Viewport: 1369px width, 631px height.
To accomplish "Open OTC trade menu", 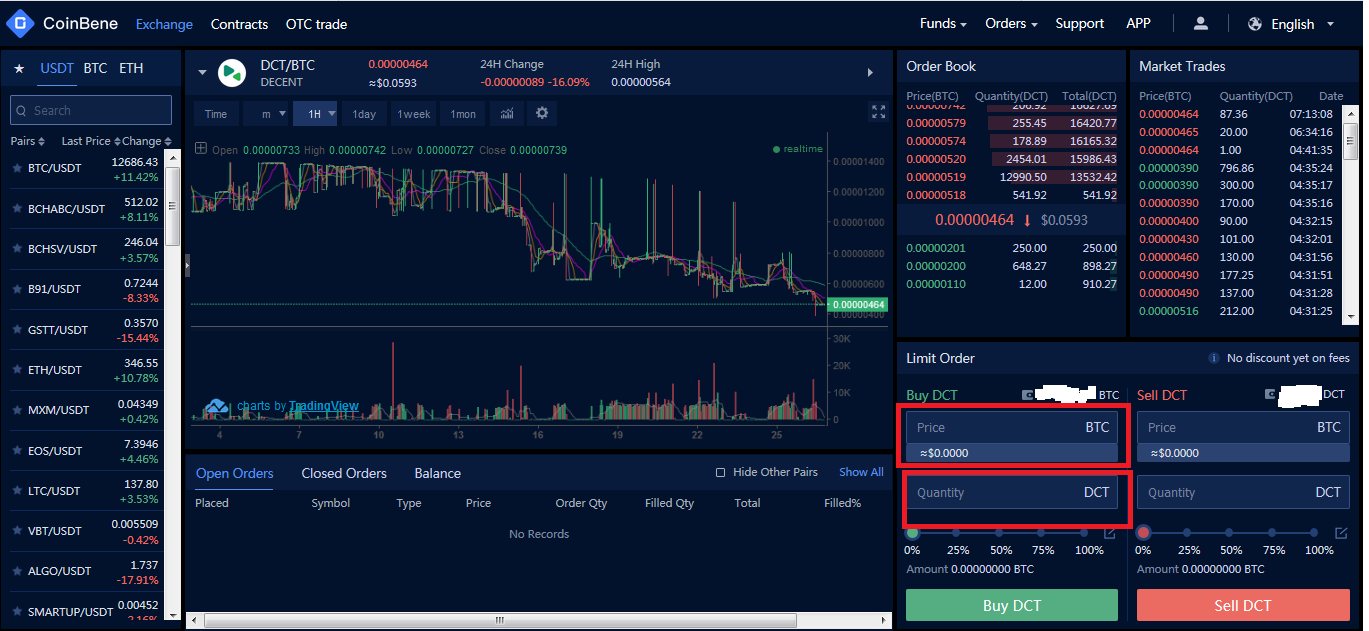I will pyautogui.click(x=316, y=24).
